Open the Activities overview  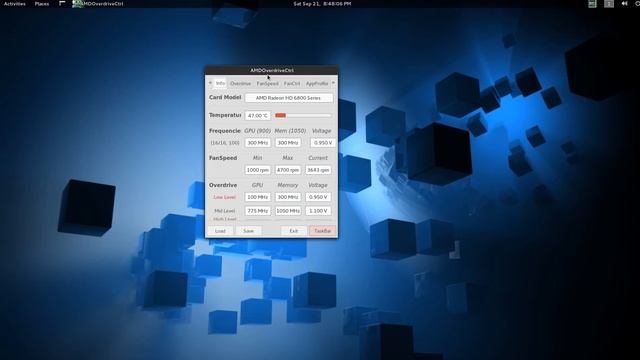coord(15,4)
